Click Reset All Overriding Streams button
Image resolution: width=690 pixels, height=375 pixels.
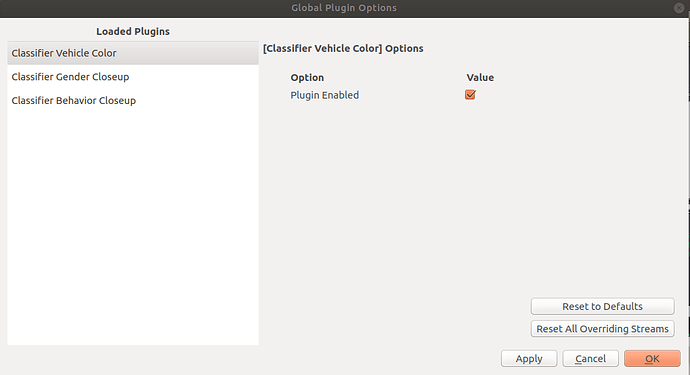tap(602, 329)
